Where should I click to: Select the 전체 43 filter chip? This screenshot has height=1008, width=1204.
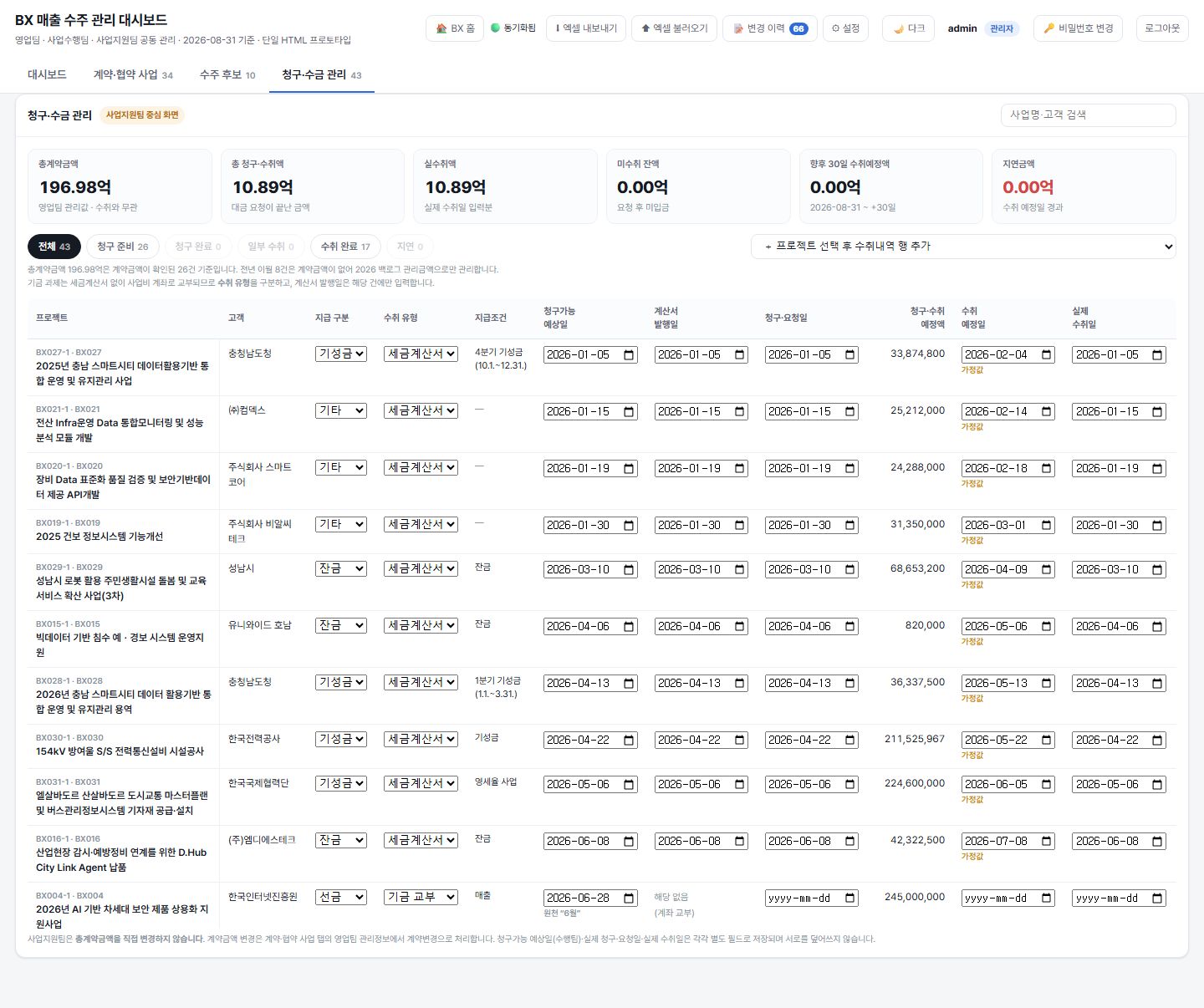(54, 247)
